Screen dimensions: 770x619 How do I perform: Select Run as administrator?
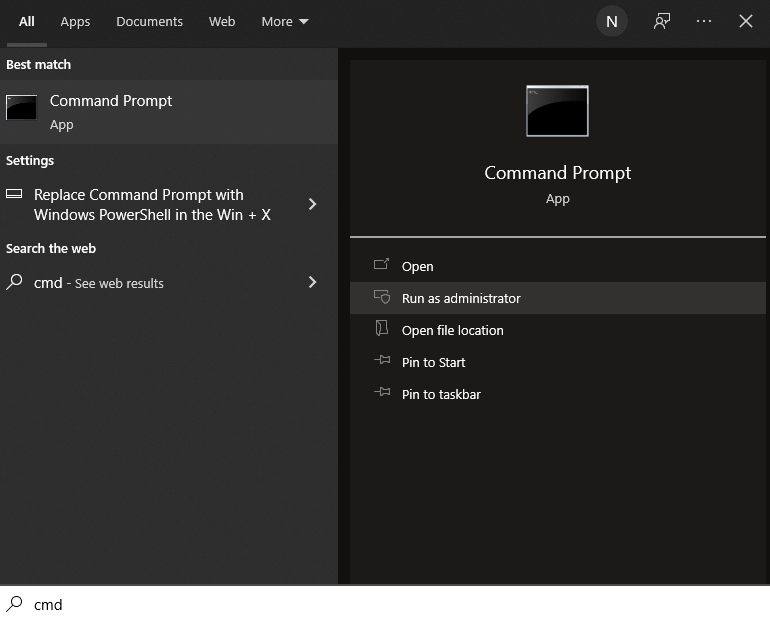click(x=461, y=298)
